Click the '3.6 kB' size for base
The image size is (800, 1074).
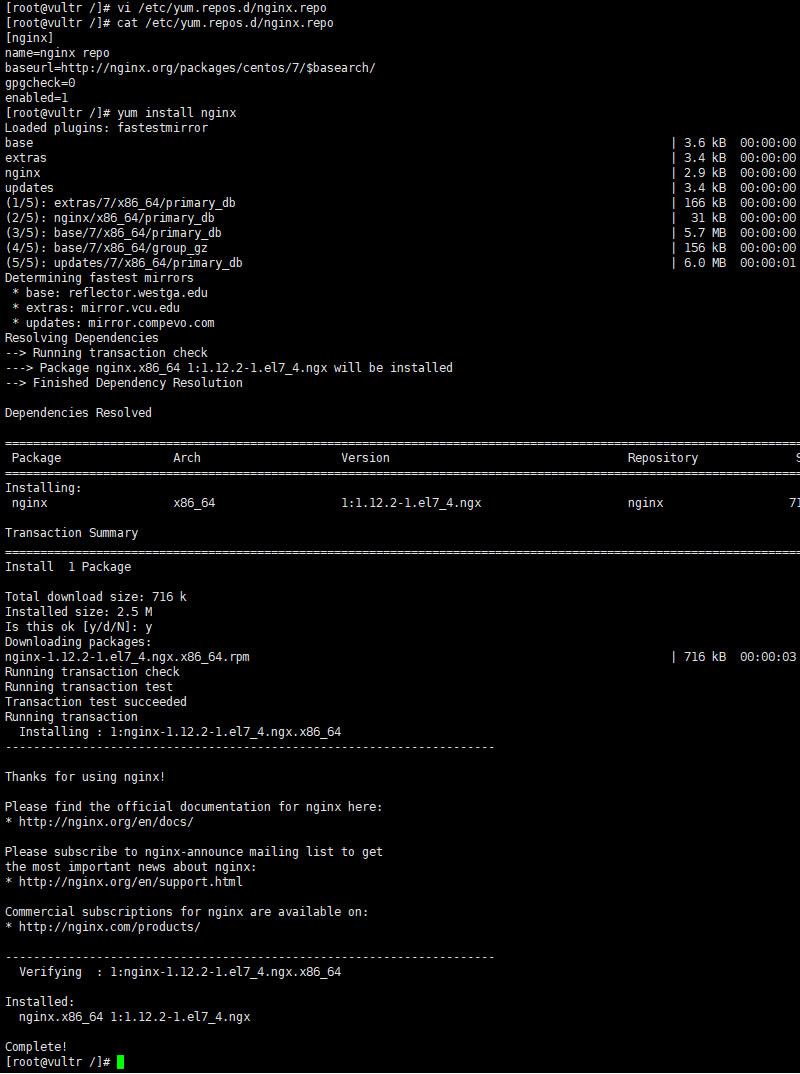tap(705, 143)
